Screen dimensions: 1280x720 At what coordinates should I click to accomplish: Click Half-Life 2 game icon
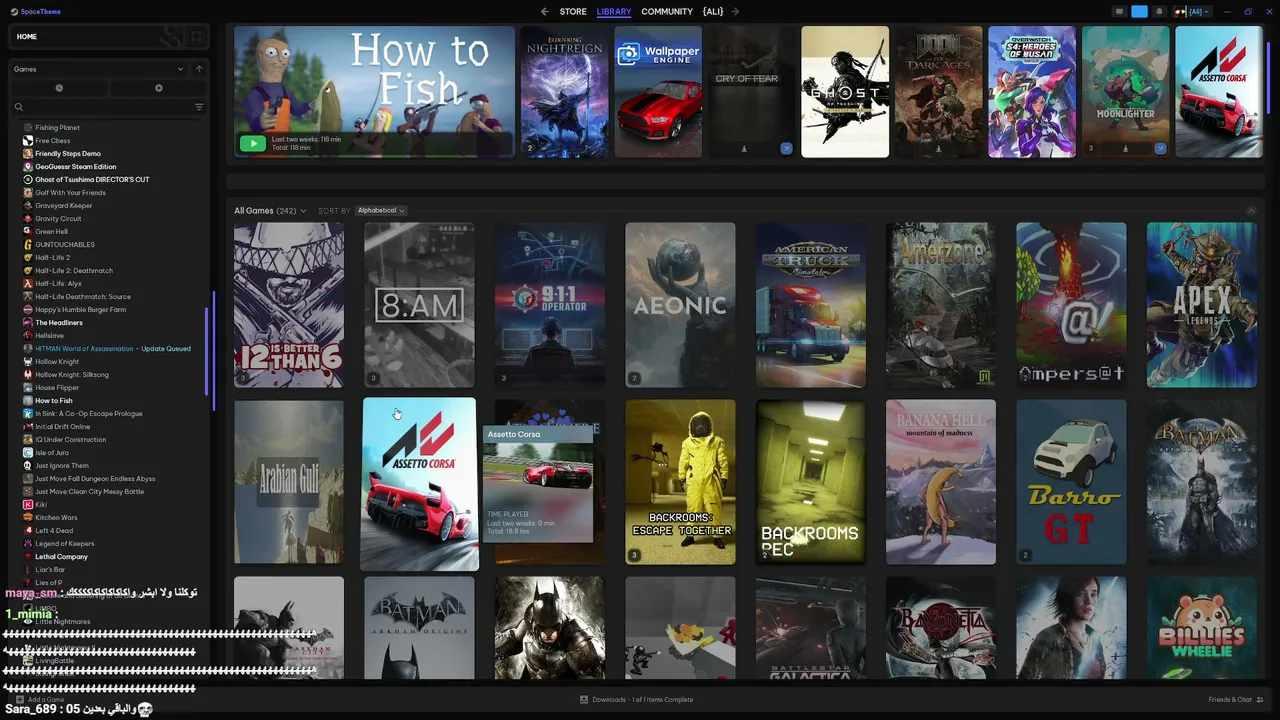point(28,258)
